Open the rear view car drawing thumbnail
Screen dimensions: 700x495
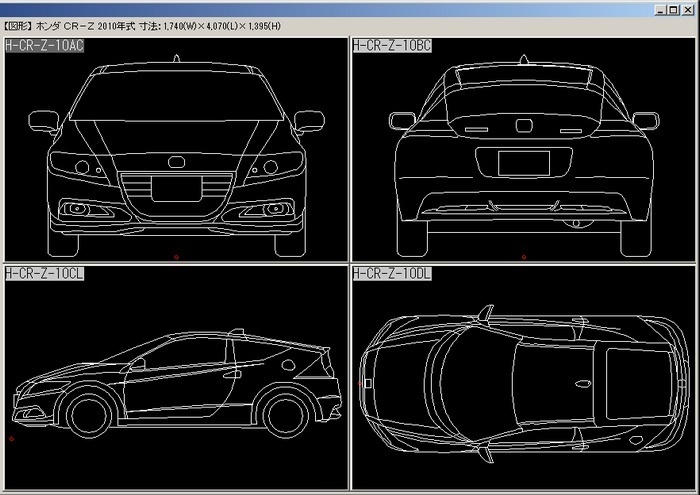(x=523, y=150)
